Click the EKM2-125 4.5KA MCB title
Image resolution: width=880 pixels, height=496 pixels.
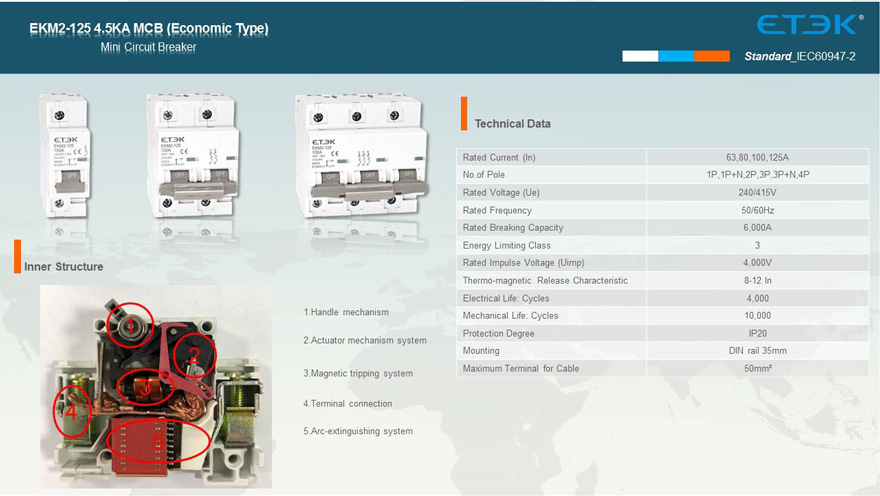[149, 29]
